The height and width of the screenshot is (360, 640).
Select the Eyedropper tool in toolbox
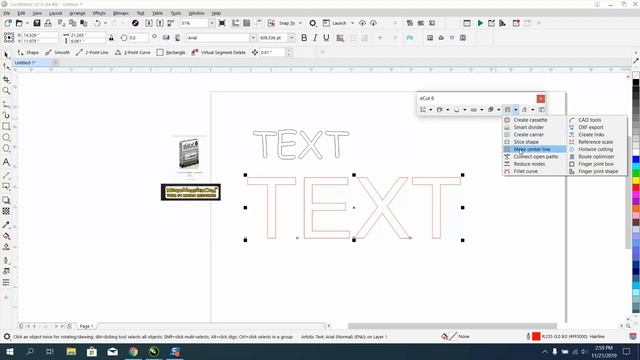click(6, 225)
